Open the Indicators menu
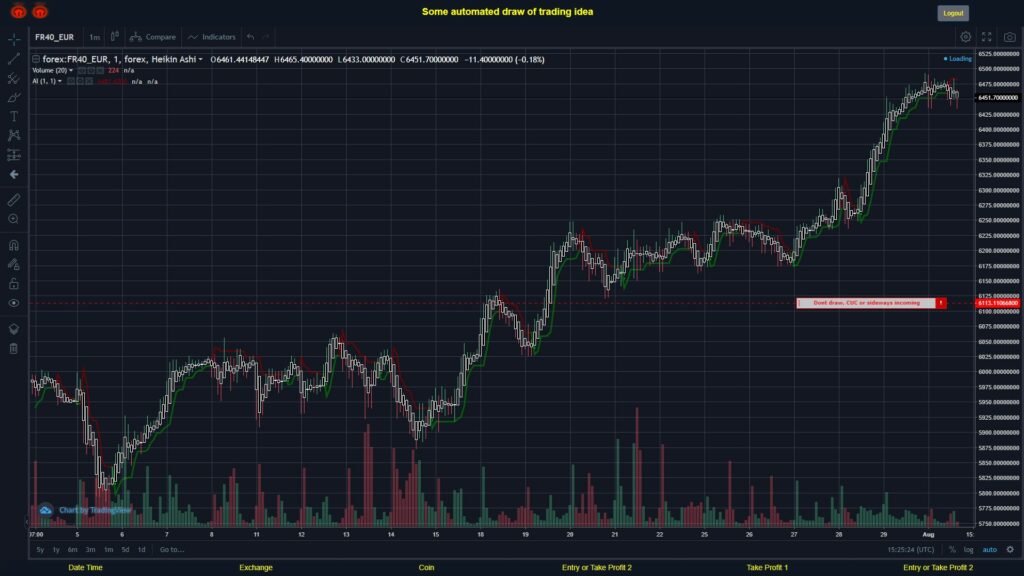The image size is (1024, 576). point(212,37)
